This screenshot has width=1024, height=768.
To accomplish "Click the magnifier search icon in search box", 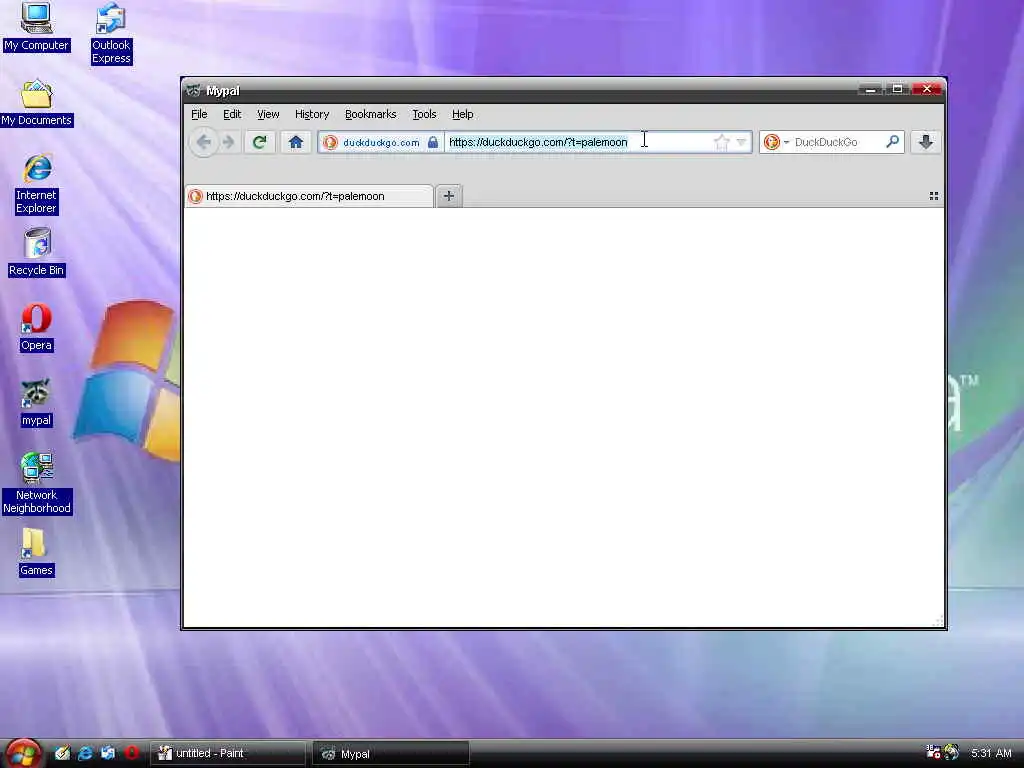I will pos(892,142).
